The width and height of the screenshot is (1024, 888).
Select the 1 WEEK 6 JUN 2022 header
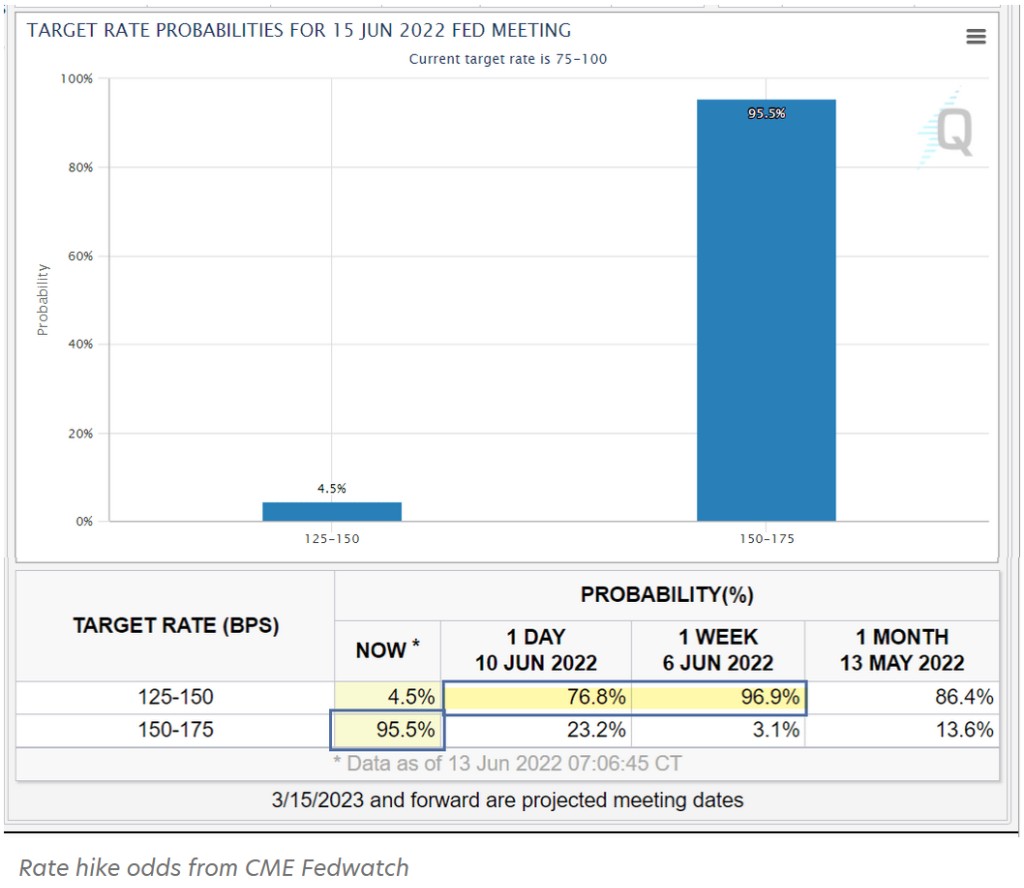click(717, 650)
